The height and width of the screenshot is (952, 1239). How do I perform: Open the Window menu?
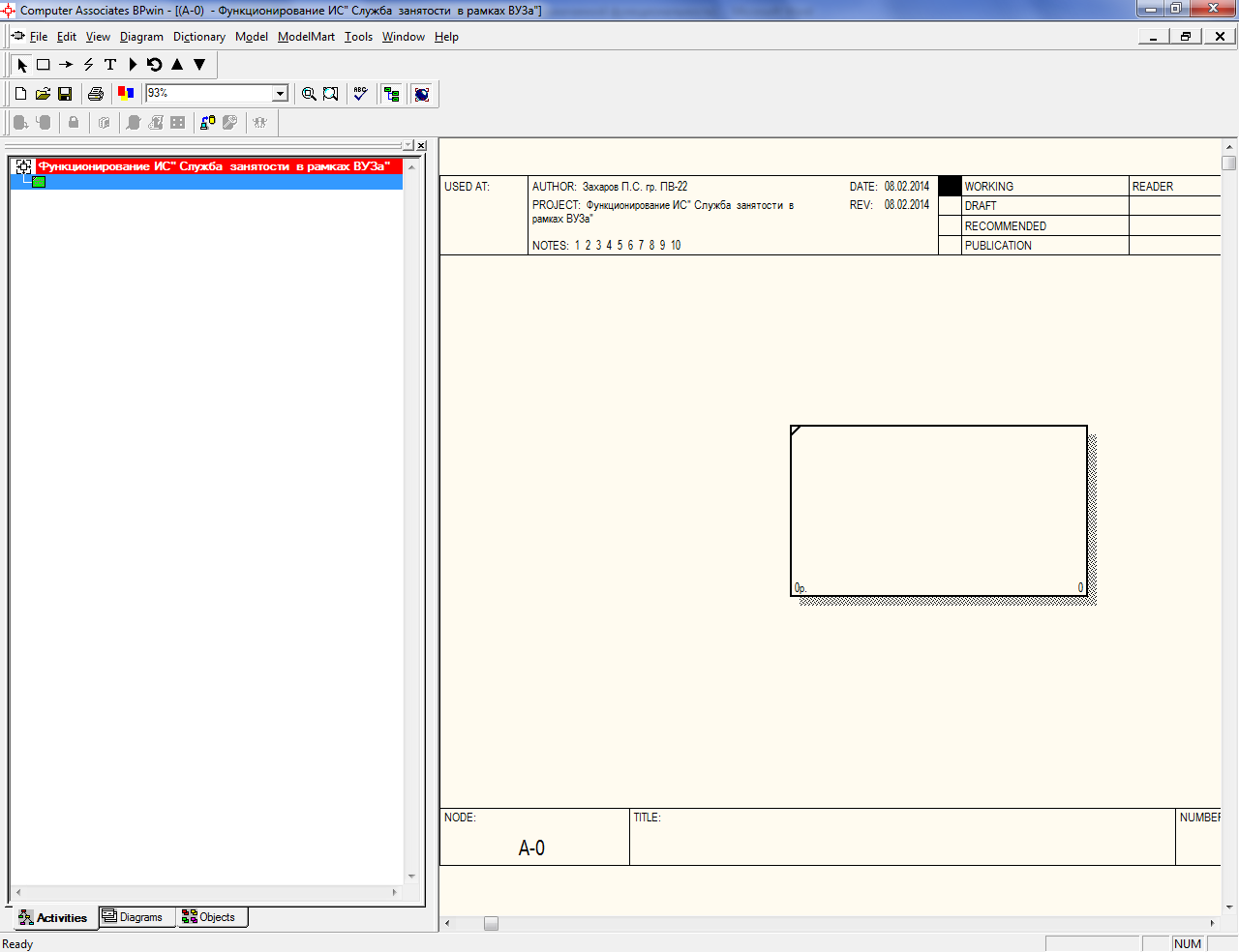(x=404, y=37)
